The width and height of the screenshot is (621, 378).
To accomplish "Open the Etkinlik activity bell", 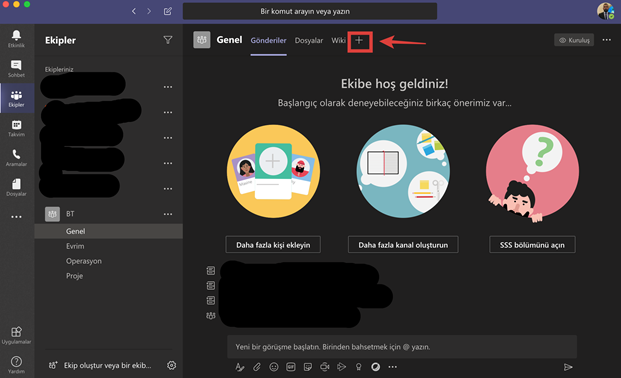I will tap(16, 38).
